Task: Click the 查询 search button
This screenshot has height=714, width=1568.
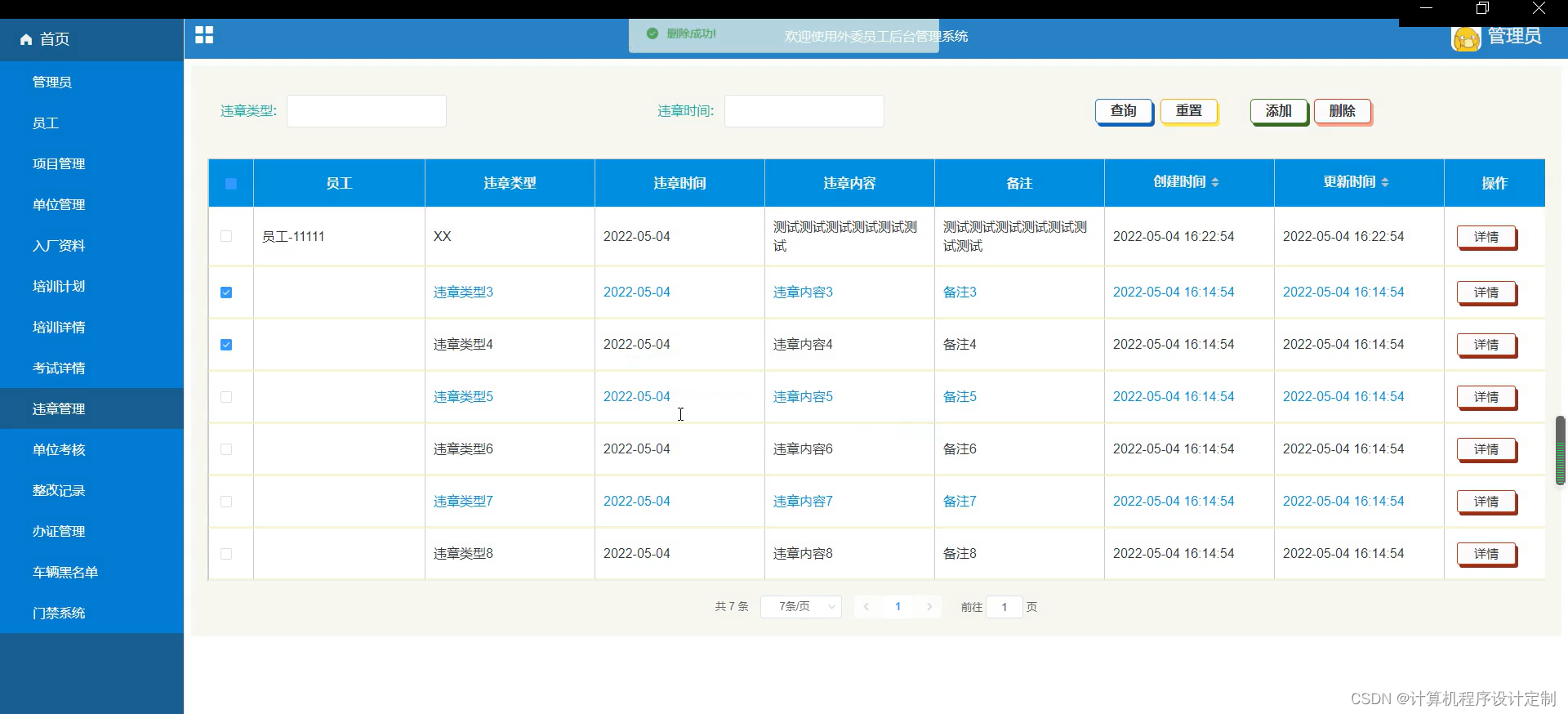Action: [1124, 111]
